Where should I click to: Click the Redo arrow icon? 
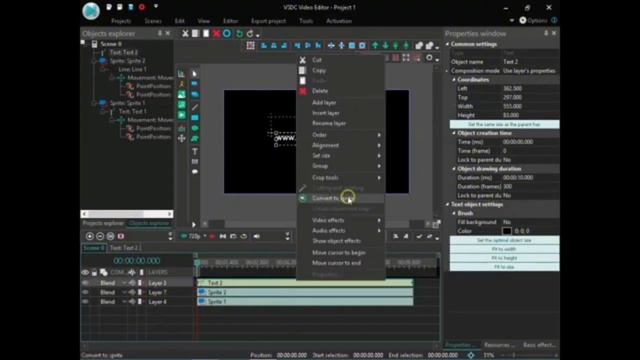coord(250,33)
